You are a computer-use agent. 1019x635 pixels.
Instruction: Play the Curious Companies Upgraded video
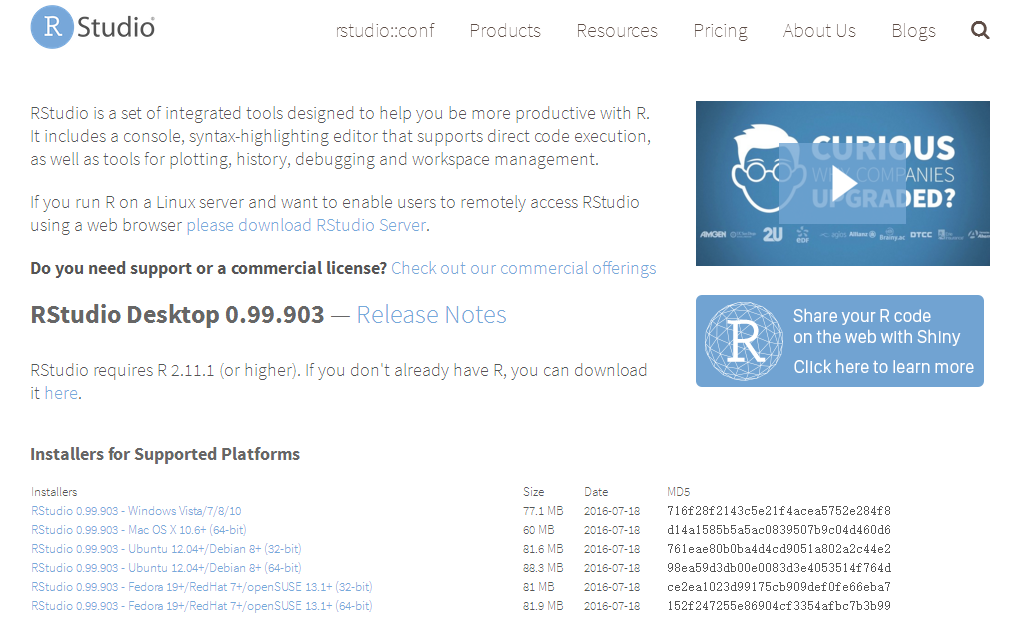coord(843,183)
